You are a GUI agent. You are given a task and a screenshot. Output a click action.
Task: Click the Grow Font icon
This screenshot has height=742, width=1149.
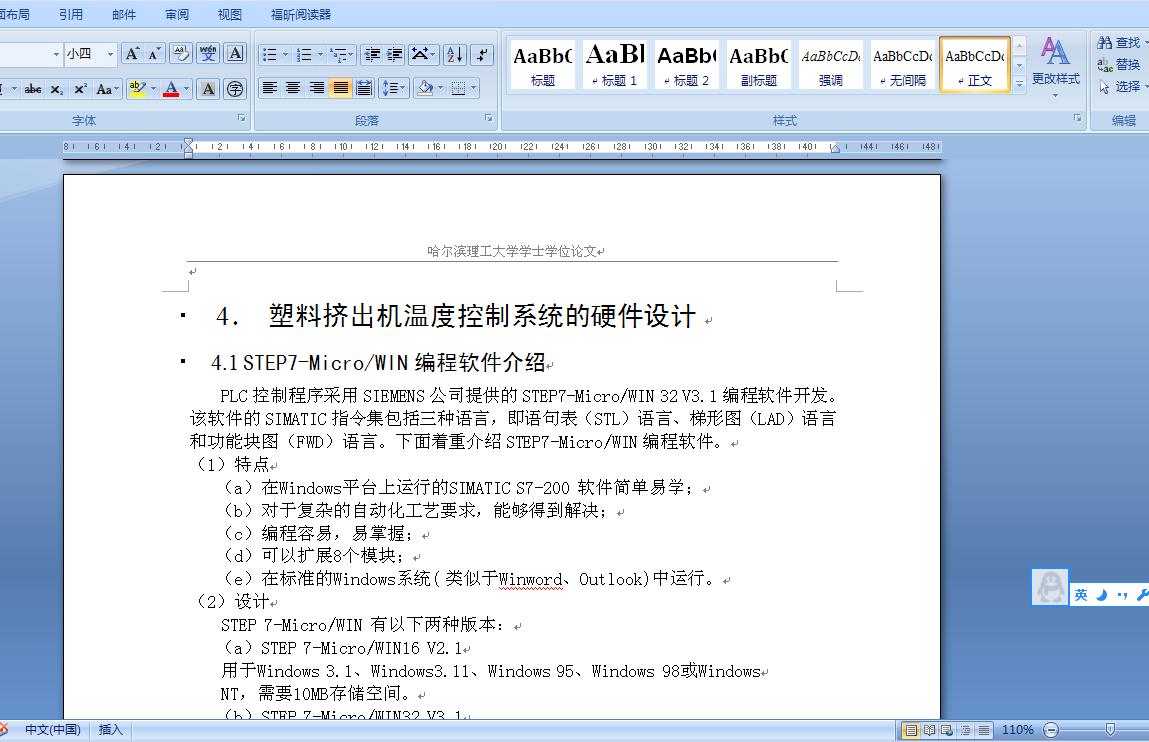click(130, 53)
